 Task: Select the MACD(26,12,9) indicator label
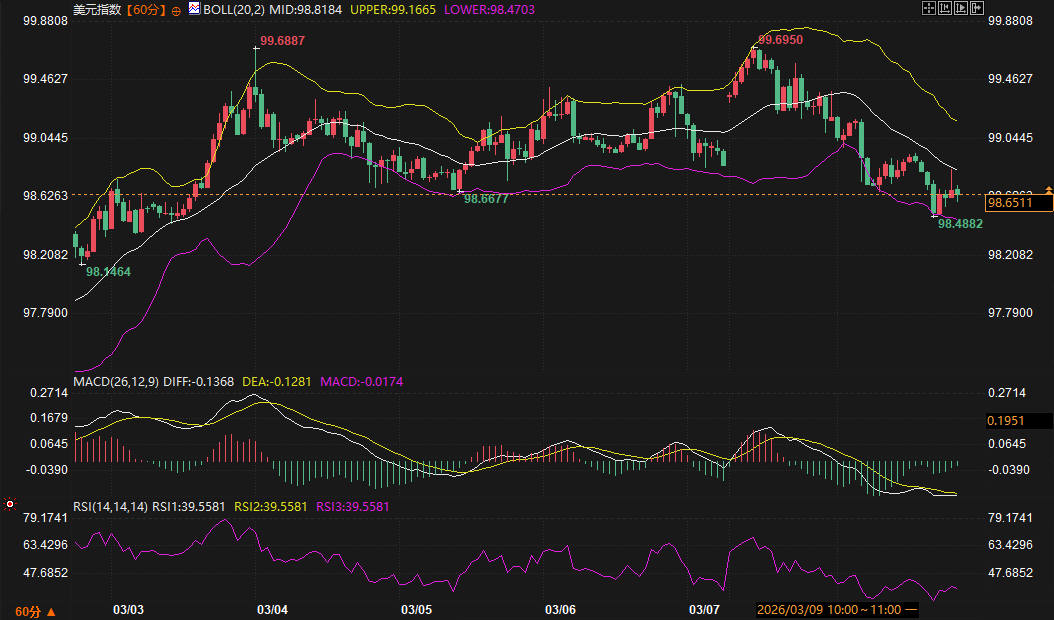116,381
